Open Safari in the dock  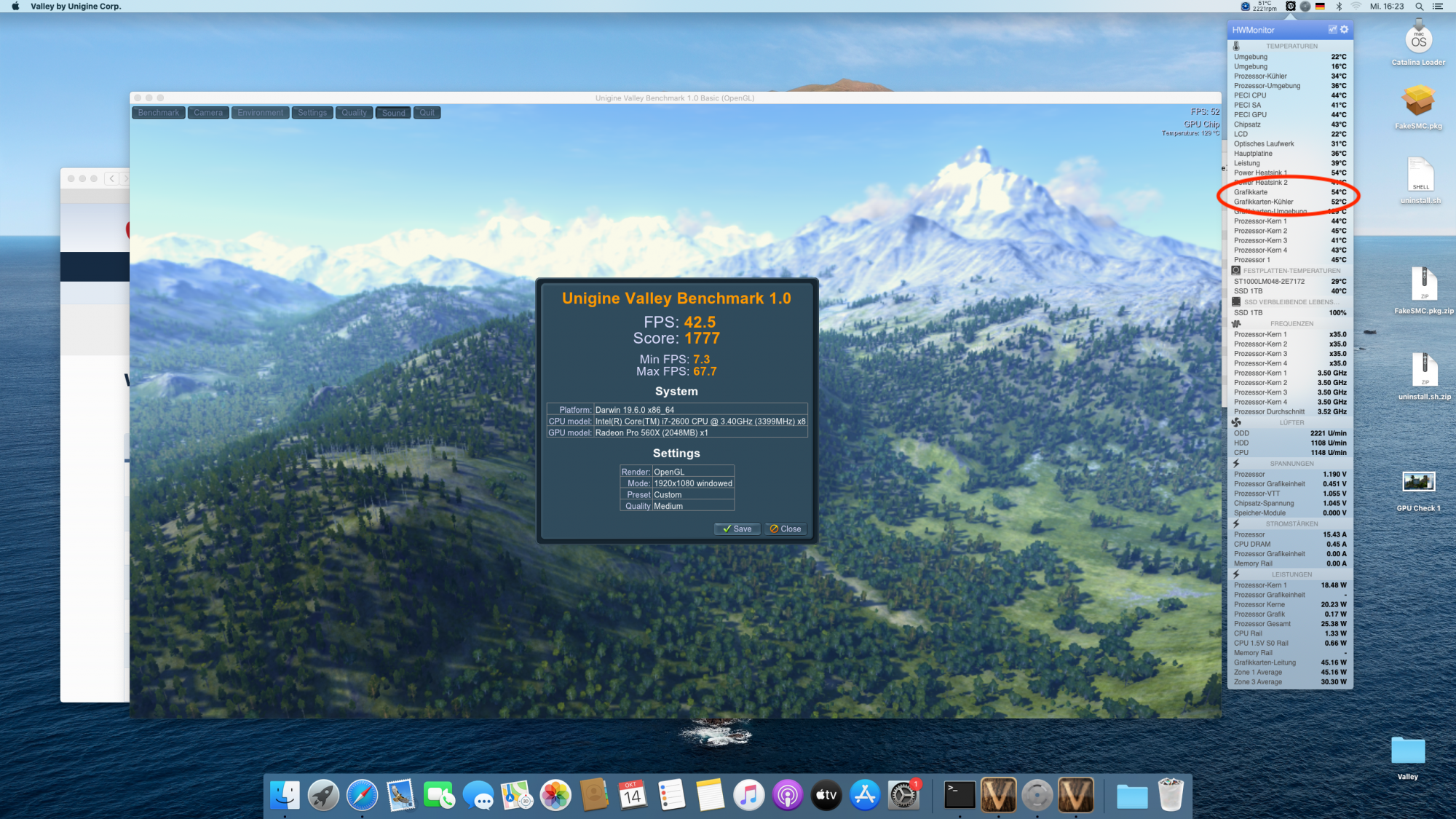[x=362, y=795]
